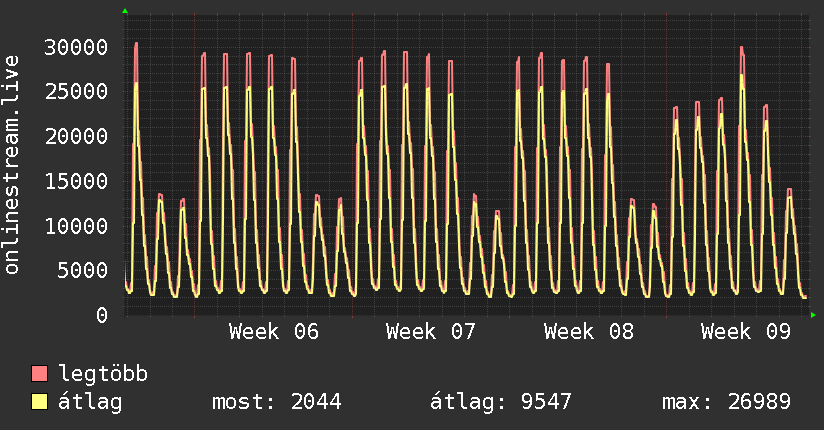Click the red legtöbb legend swatch

tap(40, 374)
